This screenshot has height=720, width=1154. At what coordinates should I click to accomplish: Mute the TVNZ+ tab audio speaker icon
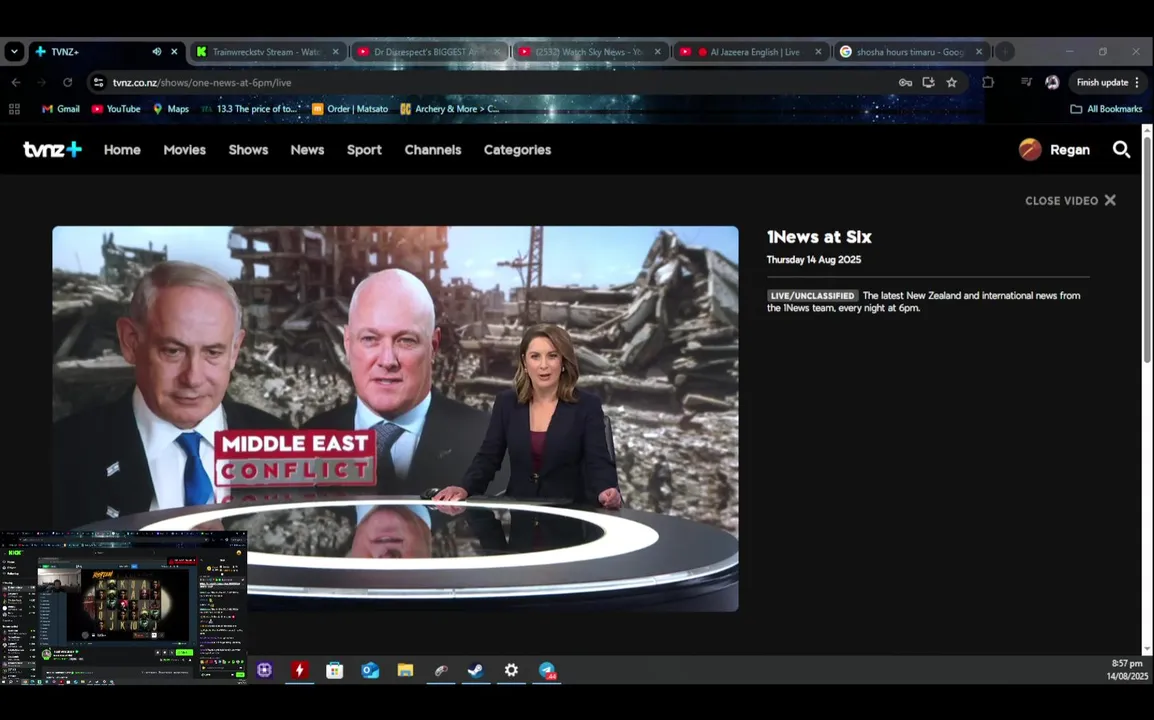tap(157, 52)
